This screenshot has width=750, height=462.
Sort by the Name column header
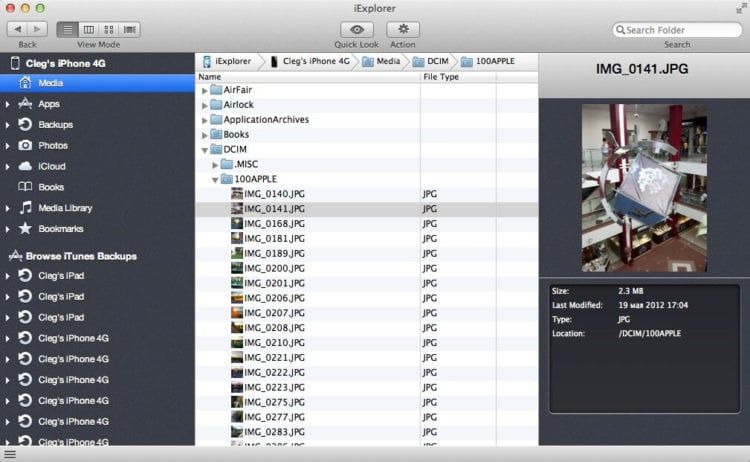(308, 77)
